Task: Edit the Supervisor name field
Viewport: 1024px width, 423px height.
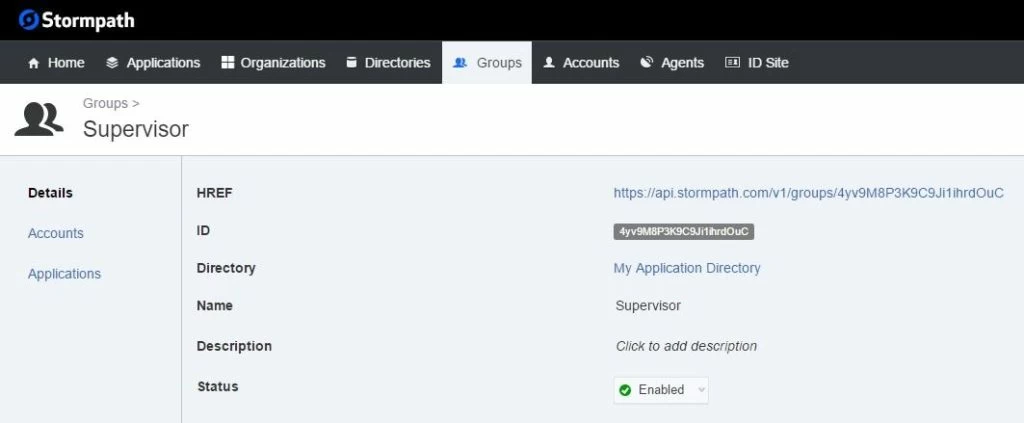Action: (x=648, y=306)
